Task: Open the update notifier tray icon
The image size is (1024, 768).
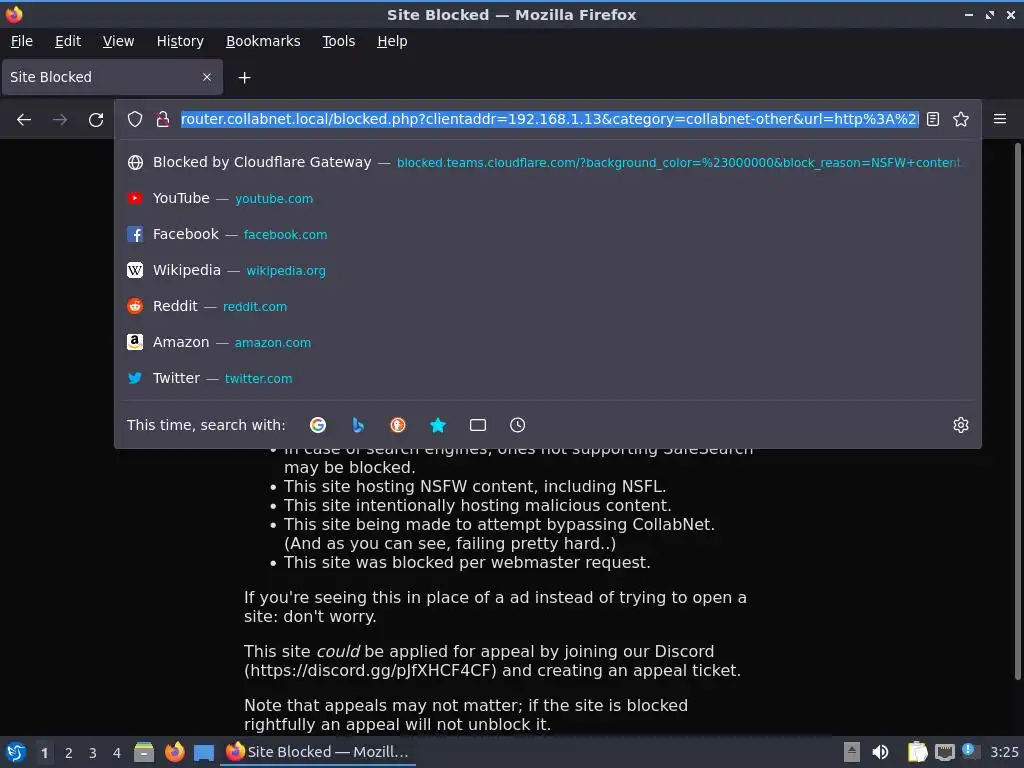Action: click(970, 752)
